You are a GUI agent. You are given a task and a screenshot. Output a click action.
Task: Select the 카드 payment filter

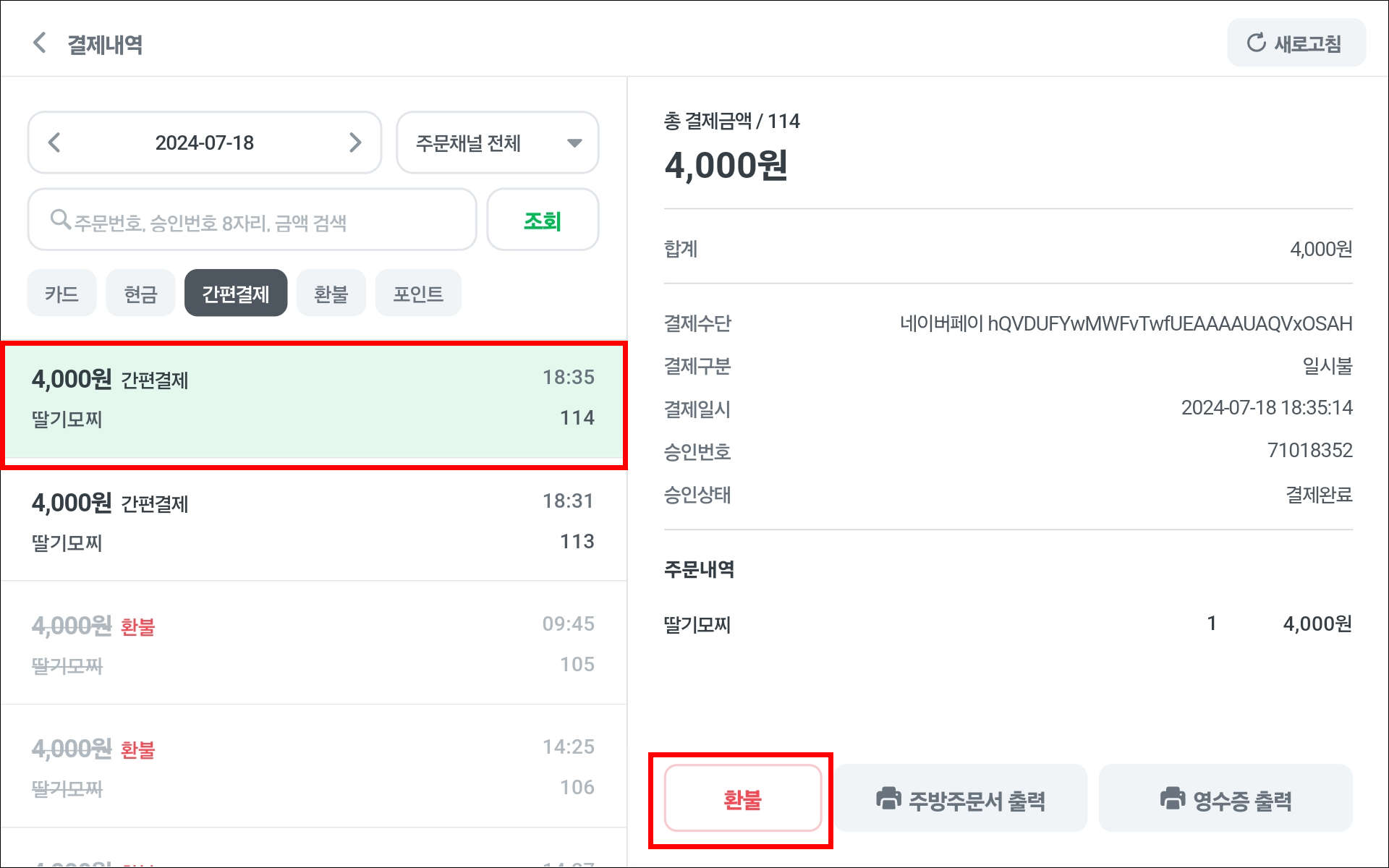(x=61, y=294)
